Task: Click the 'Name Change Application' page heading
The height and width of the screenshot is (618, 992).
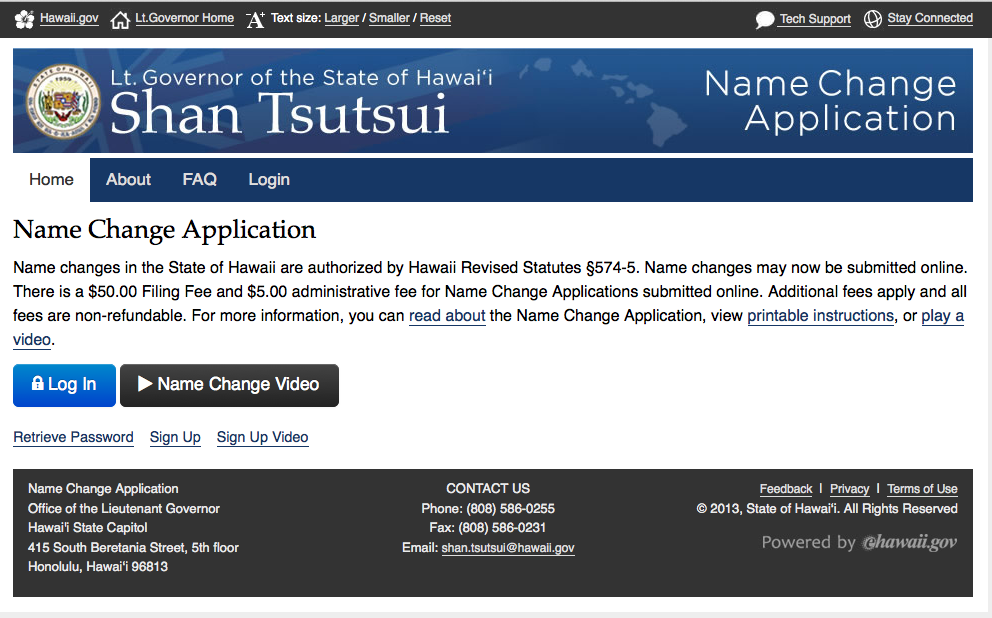Action: (x=164, y=230)
